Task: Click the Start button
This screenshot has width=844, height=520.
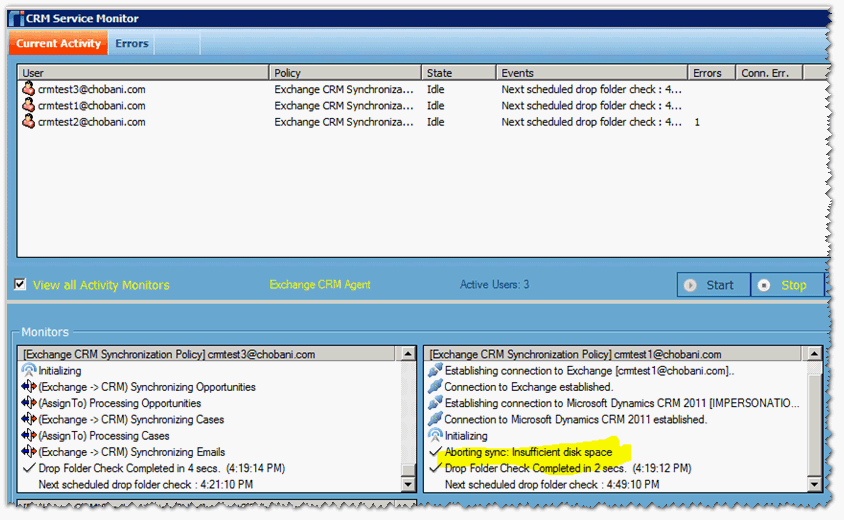Action: click(x=713, y=285)
